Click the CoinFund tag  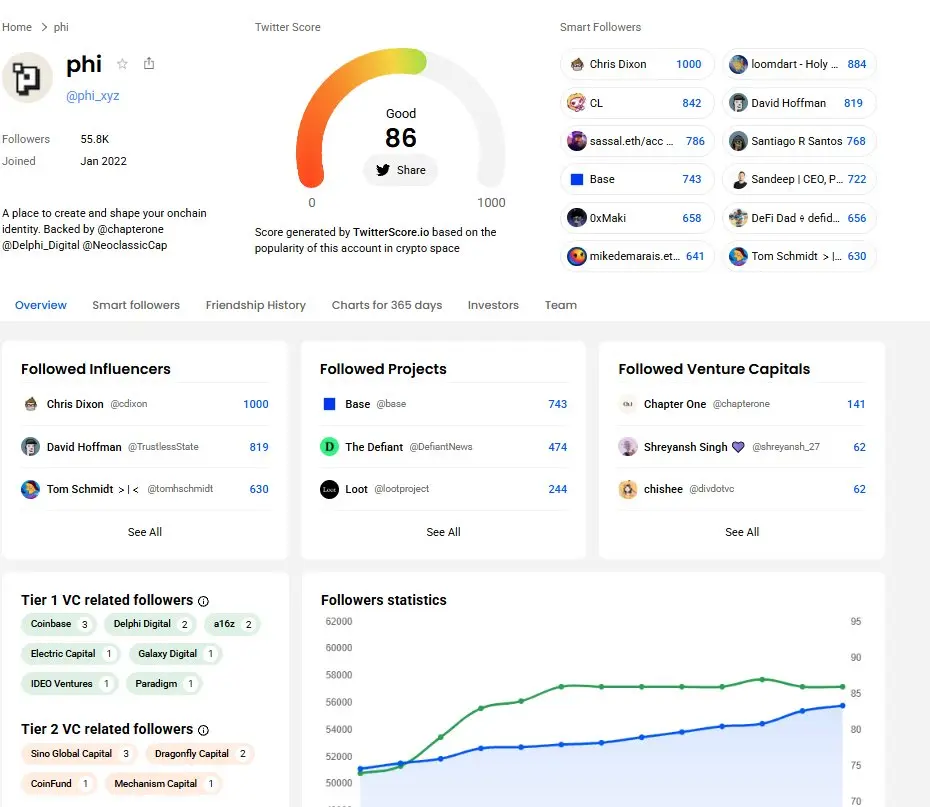click(x=59, y=783)
